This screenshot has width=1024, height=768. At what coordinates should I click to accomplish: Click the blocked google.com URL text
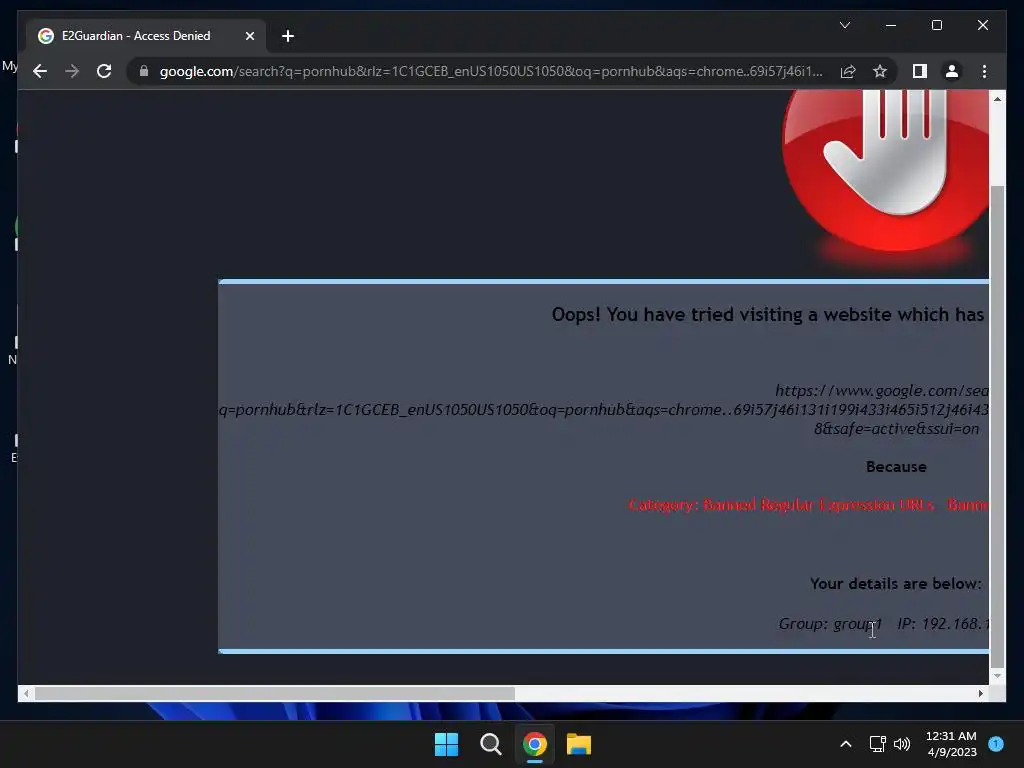point(604,409)
